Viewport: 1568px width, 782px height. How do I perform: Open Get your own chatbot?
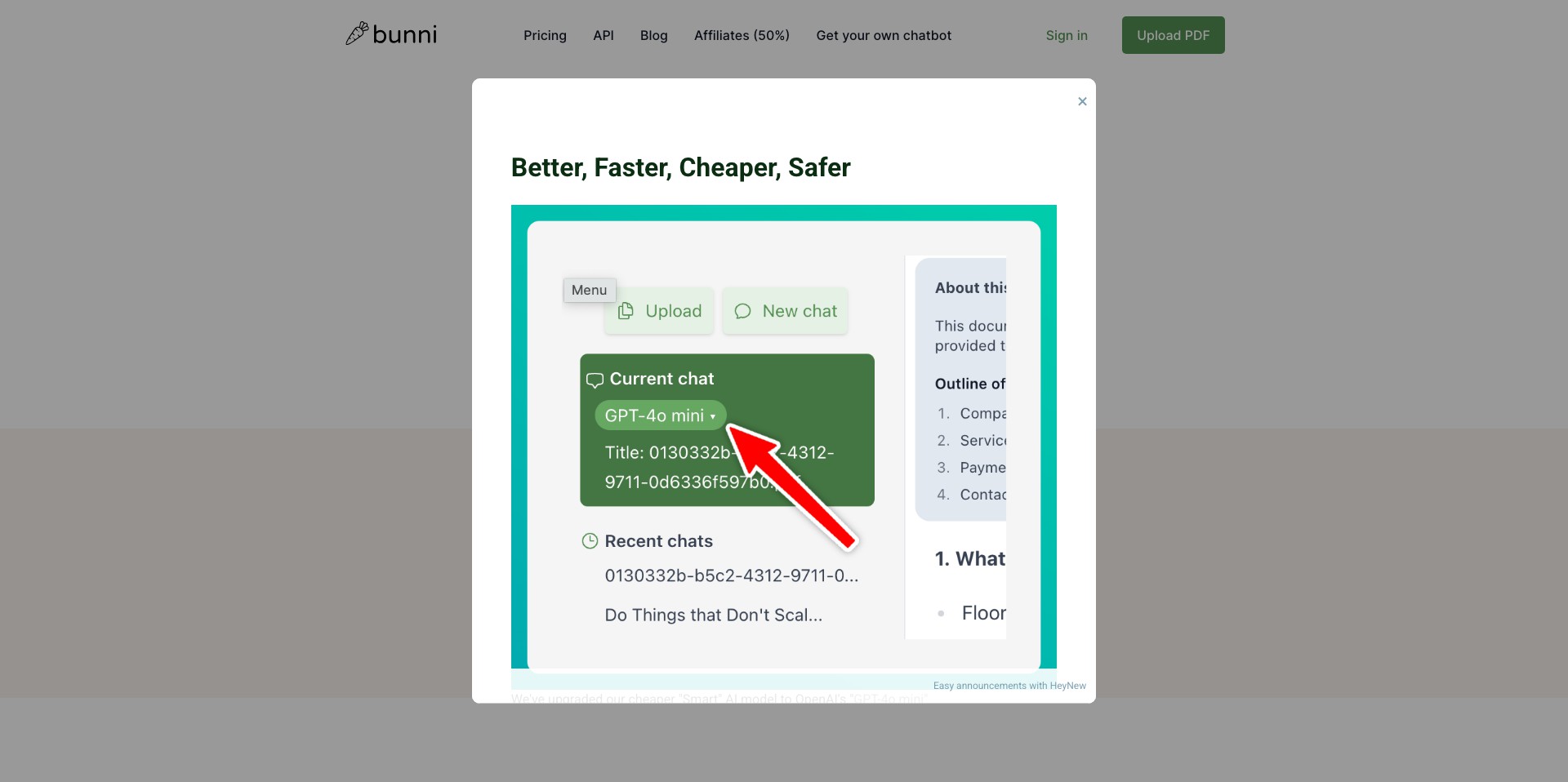click(x=884, y=35)
